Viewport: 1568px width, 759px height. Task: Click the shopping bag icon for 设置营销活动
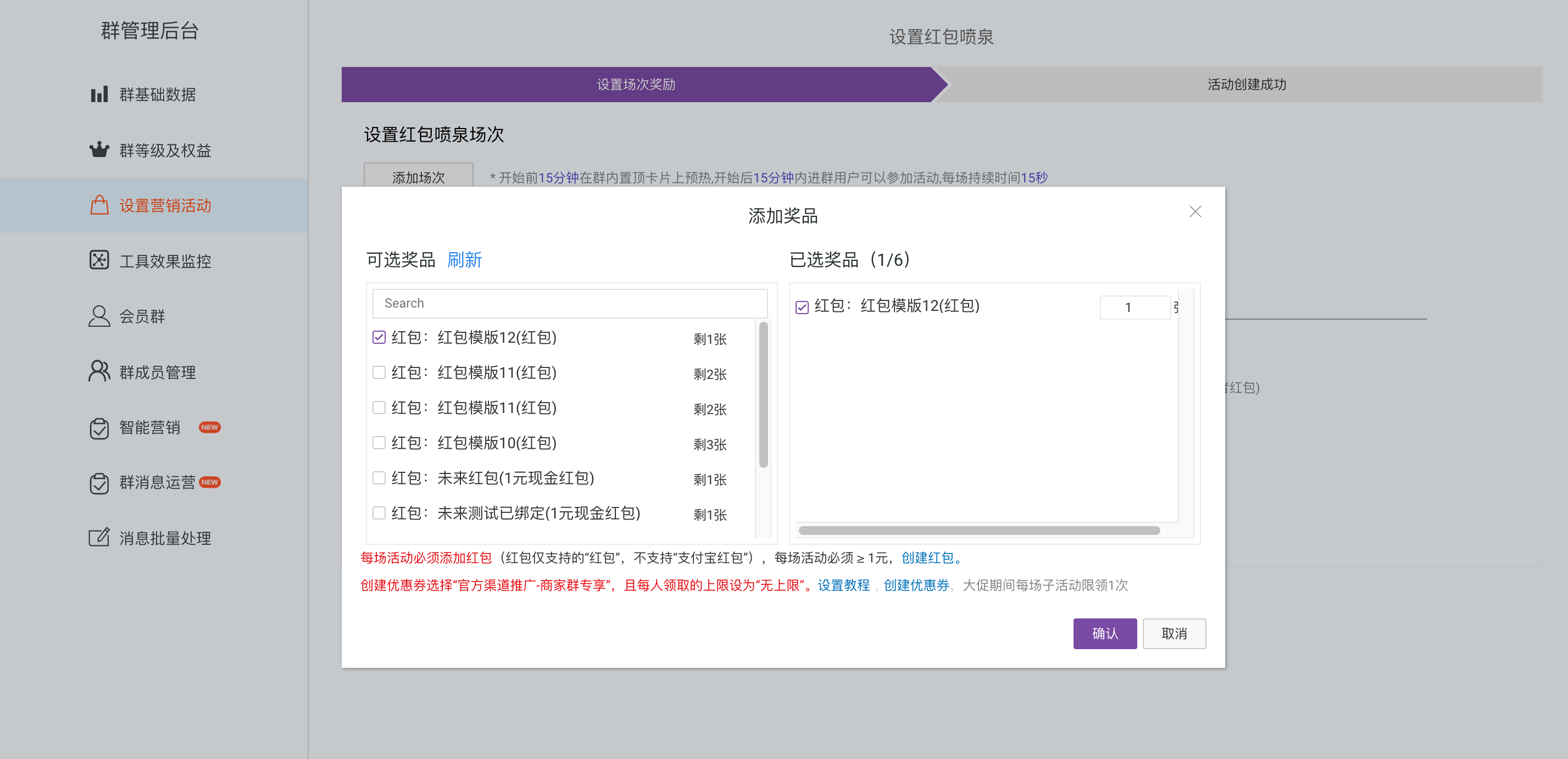click(x=99, y=205)
